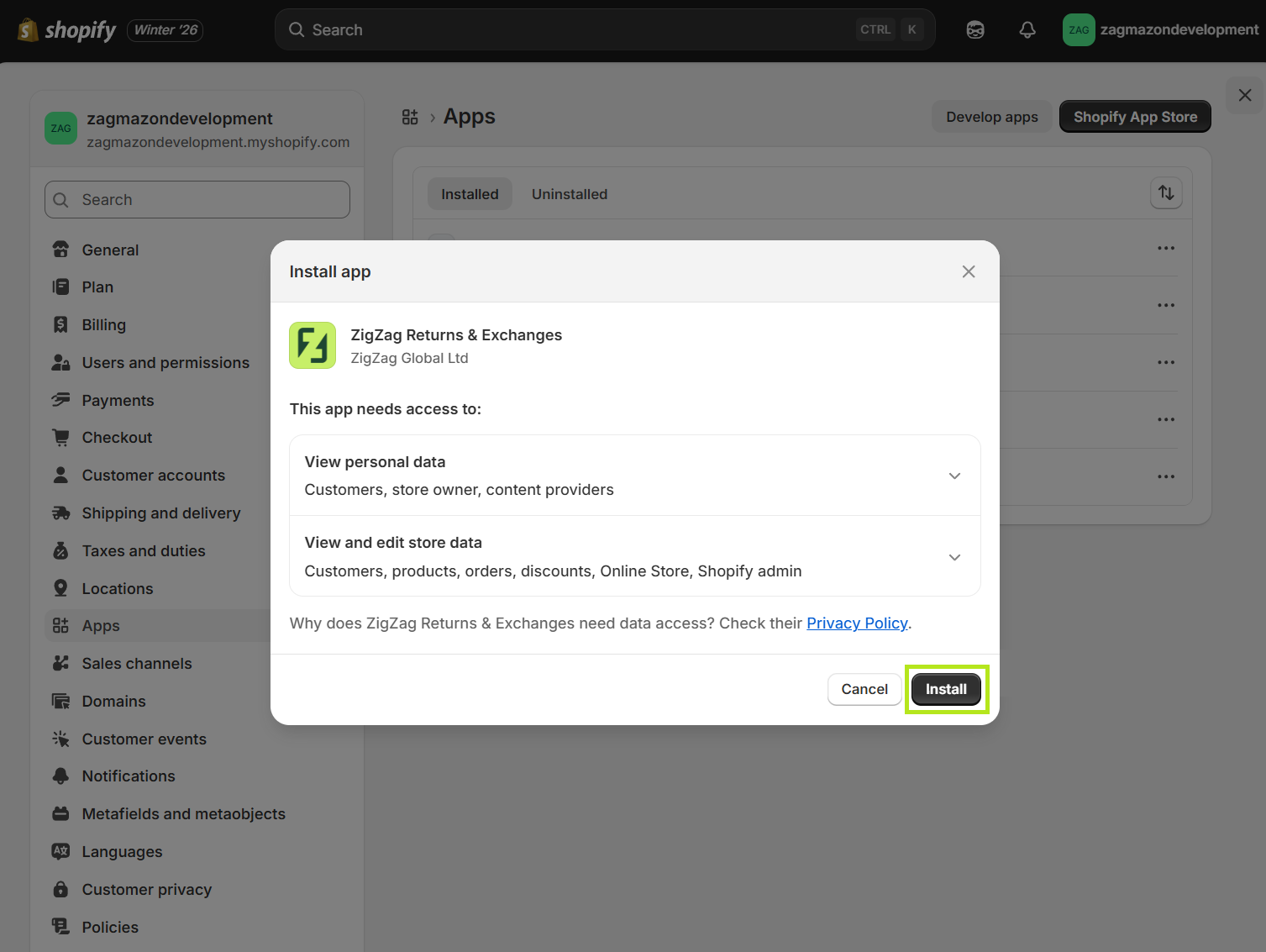Open the overflow menu on the first installed app
The width and height of the screenshot is (1266, 952).
(1166, 248)
